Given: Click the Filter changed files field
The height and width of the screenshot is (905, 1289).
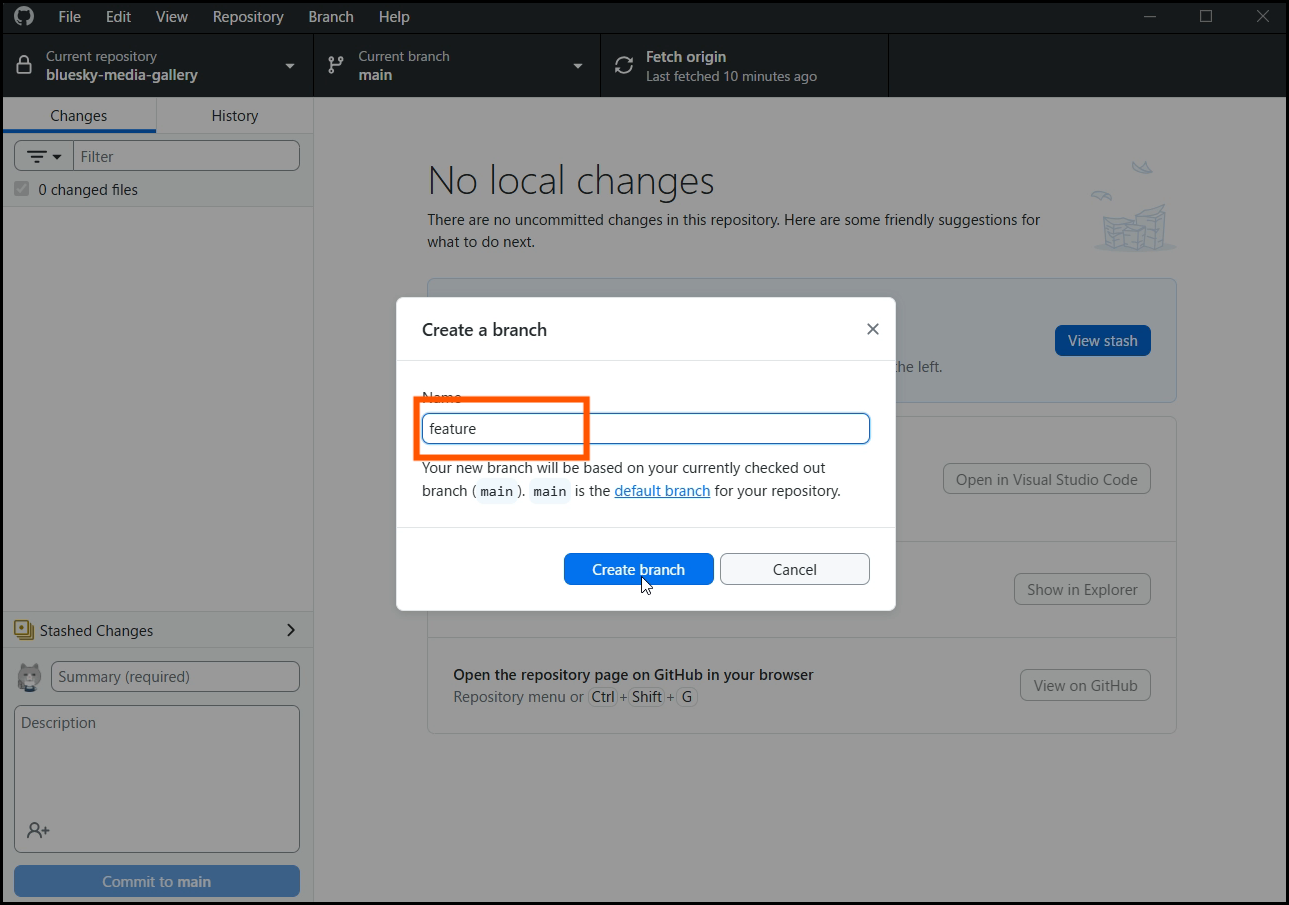Looking at the screenshot, I should tap(186, 156).
